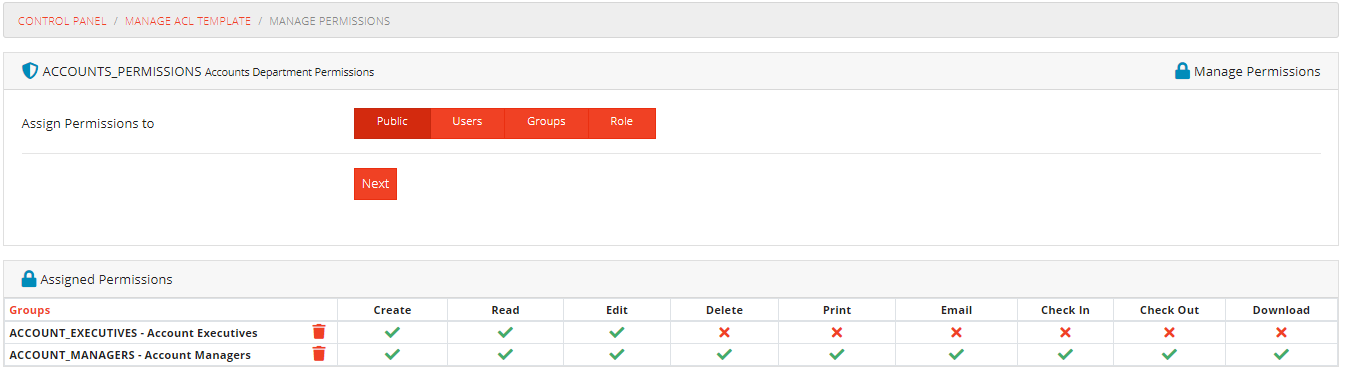Click Edit checkmark for Account Executives
Image resolution: width=1345 pixels, height=376 pixels.
click(617, 332)
